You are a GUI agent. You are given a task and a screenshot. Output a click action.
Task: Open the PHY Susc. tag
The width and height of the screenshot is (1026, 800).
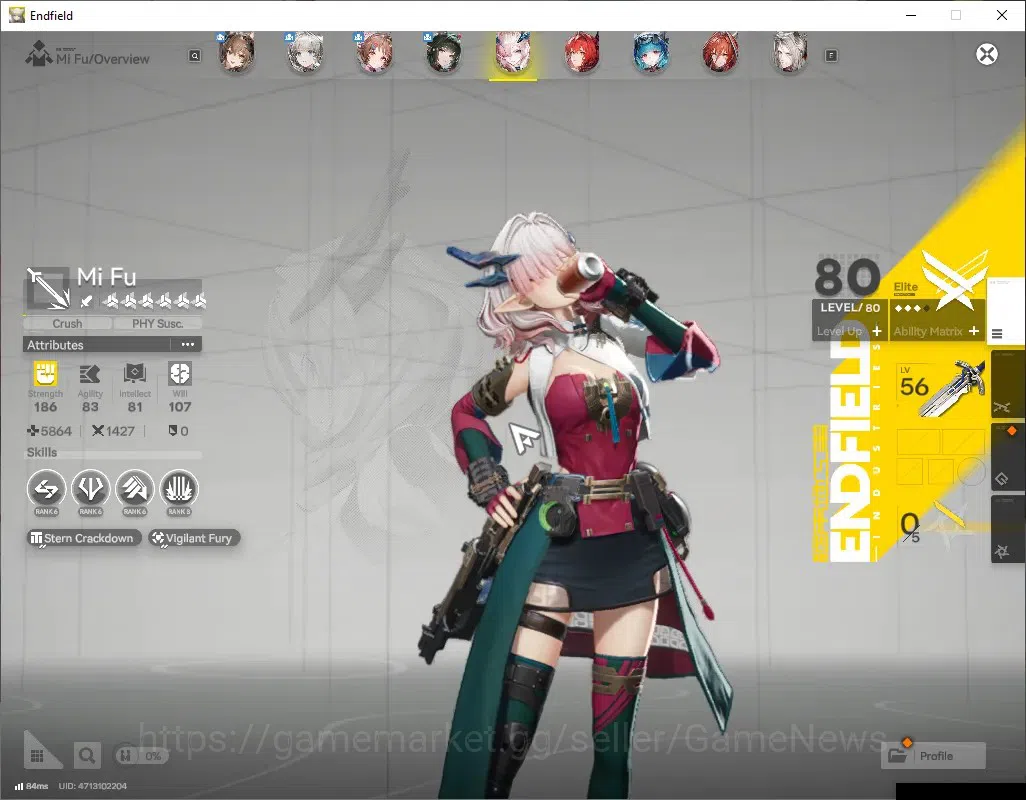tap(157, 323)
